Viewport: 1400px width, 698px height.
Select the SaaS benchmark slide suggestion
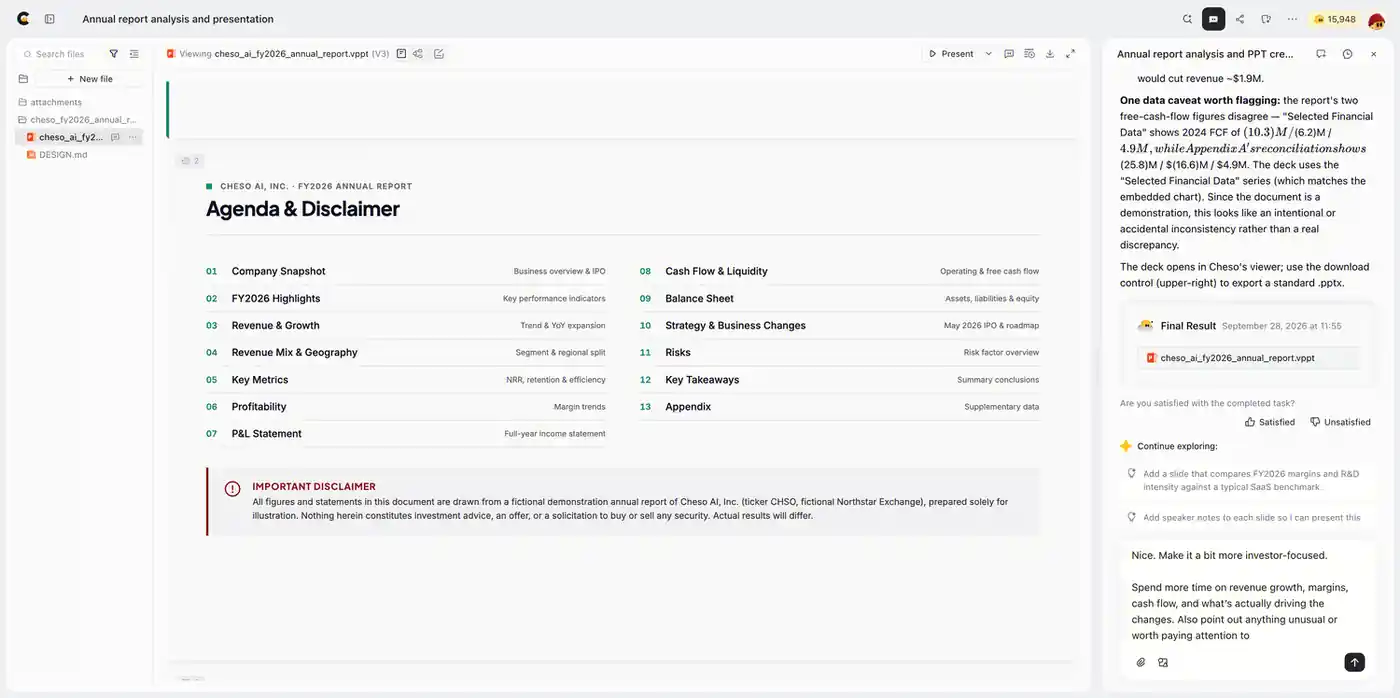[x=1247, y=480]
